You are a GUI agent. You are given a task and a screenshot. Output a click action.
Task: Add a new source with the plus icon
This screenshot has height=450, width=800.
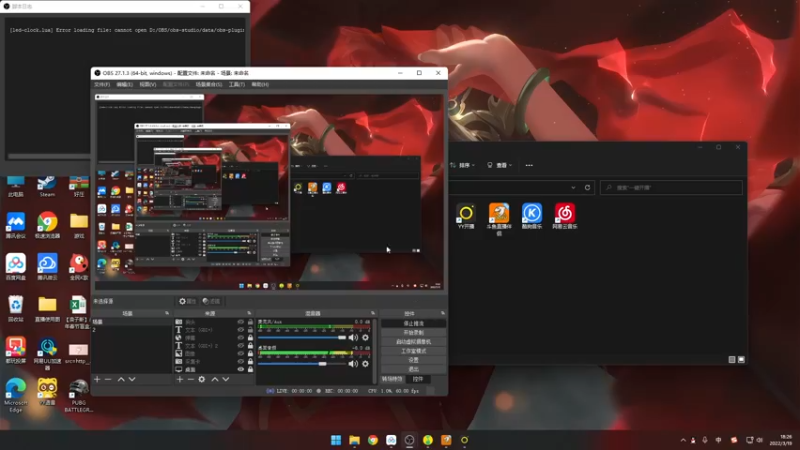click(x=180, y=379)
